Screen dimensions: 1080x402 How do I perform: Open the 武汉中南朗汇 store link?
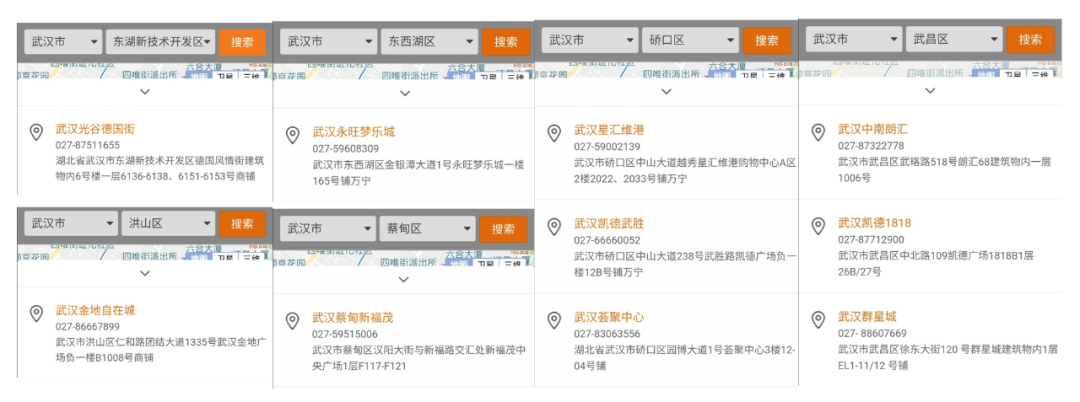click(x=873, y=129)
